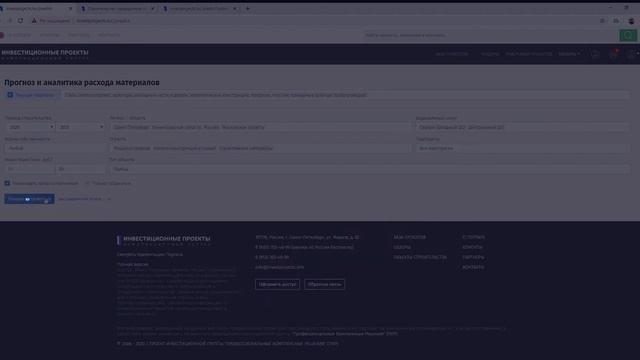Click the investment amount 'До' field
The height and width of the screenshot is (360, 640).
[81, 169]
